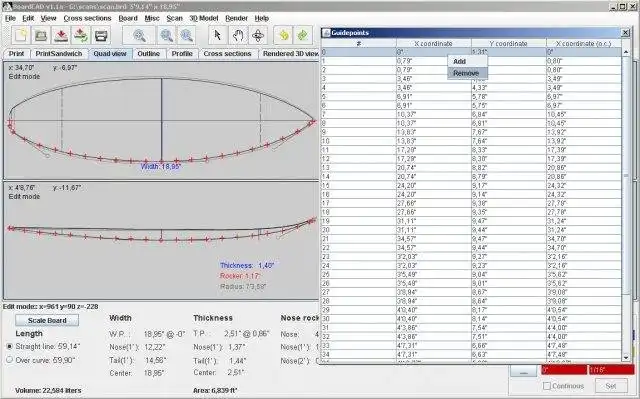Click the first magnifier zoom icon
Screen dimensions: 640x399
(139, 35)
